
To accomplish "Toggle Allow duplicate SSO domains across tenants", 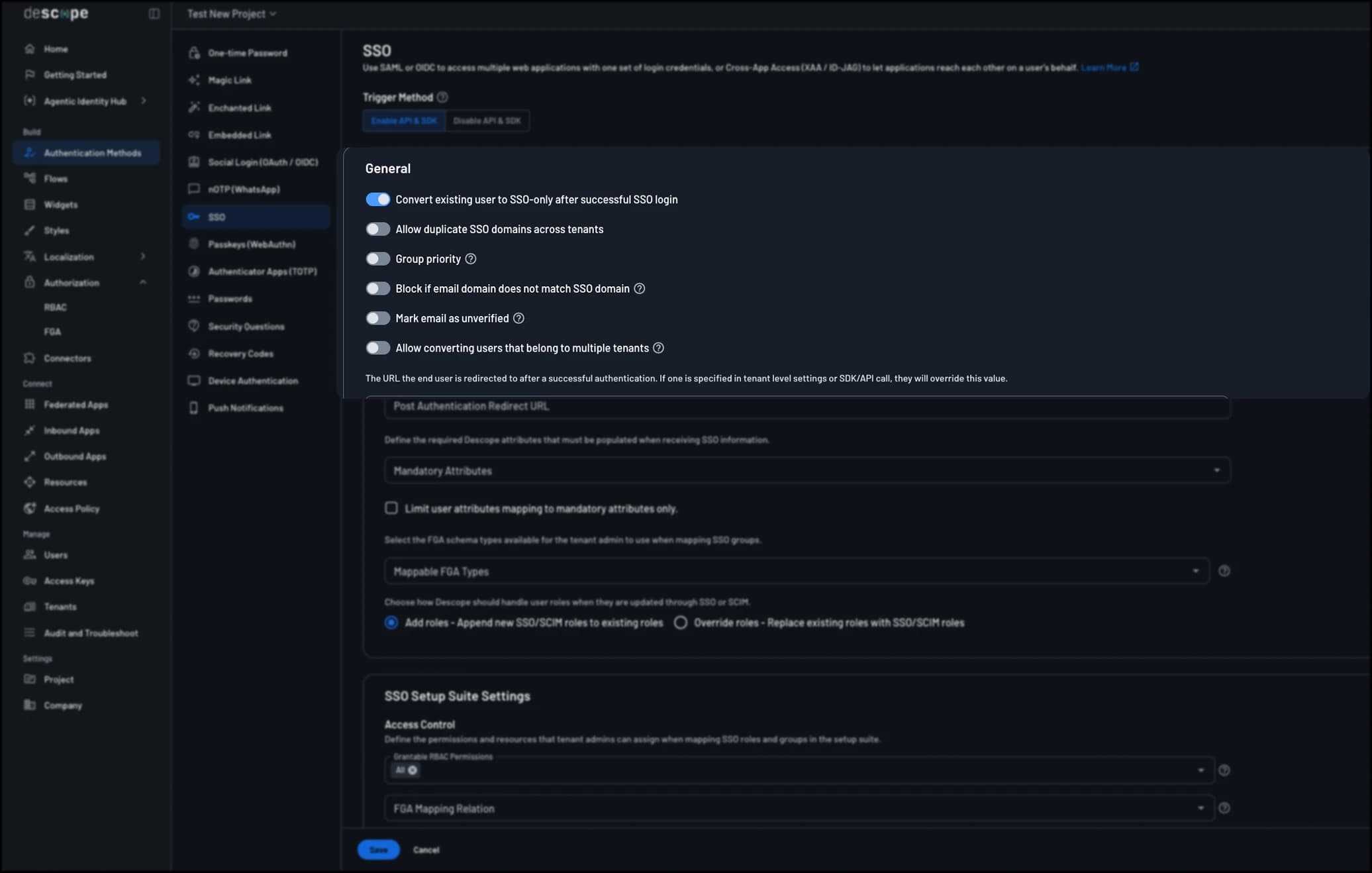I will click(x=378, y=229).
